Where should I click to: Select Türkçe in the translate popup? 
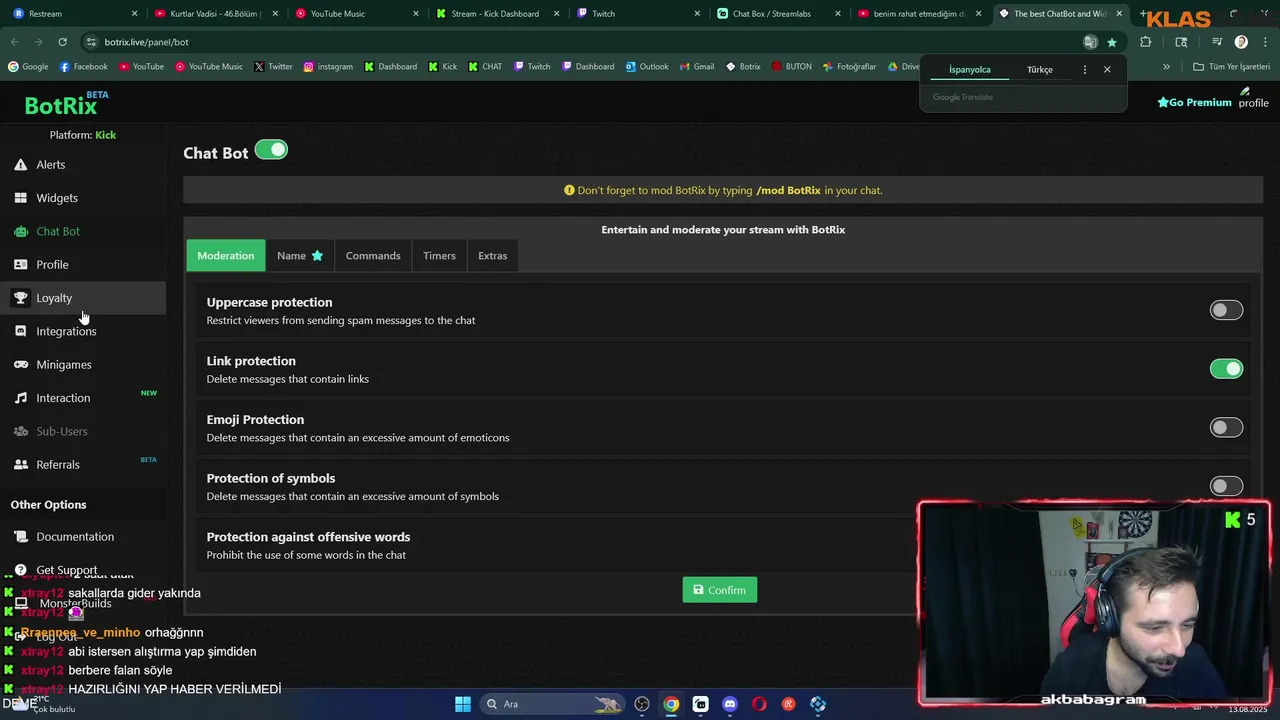pyautogui.click(x=1040, y=70)
